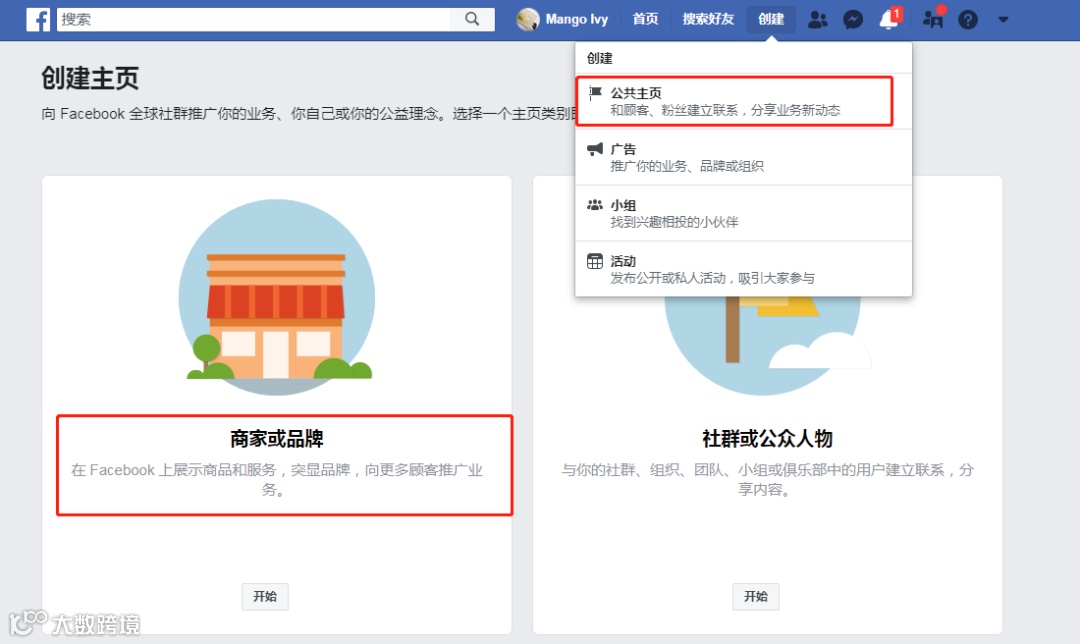Image resolution: width=1080 pixels, height=644 pixels.
Task: Click the calendar icon beside 活动
Action: pyautogui.click(x=594, y=261)
